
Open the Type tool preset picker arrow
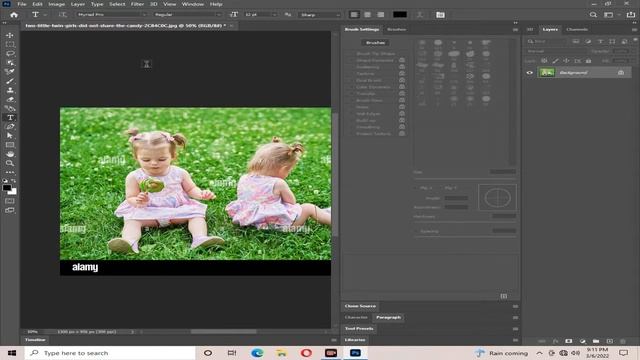[45, 15]
